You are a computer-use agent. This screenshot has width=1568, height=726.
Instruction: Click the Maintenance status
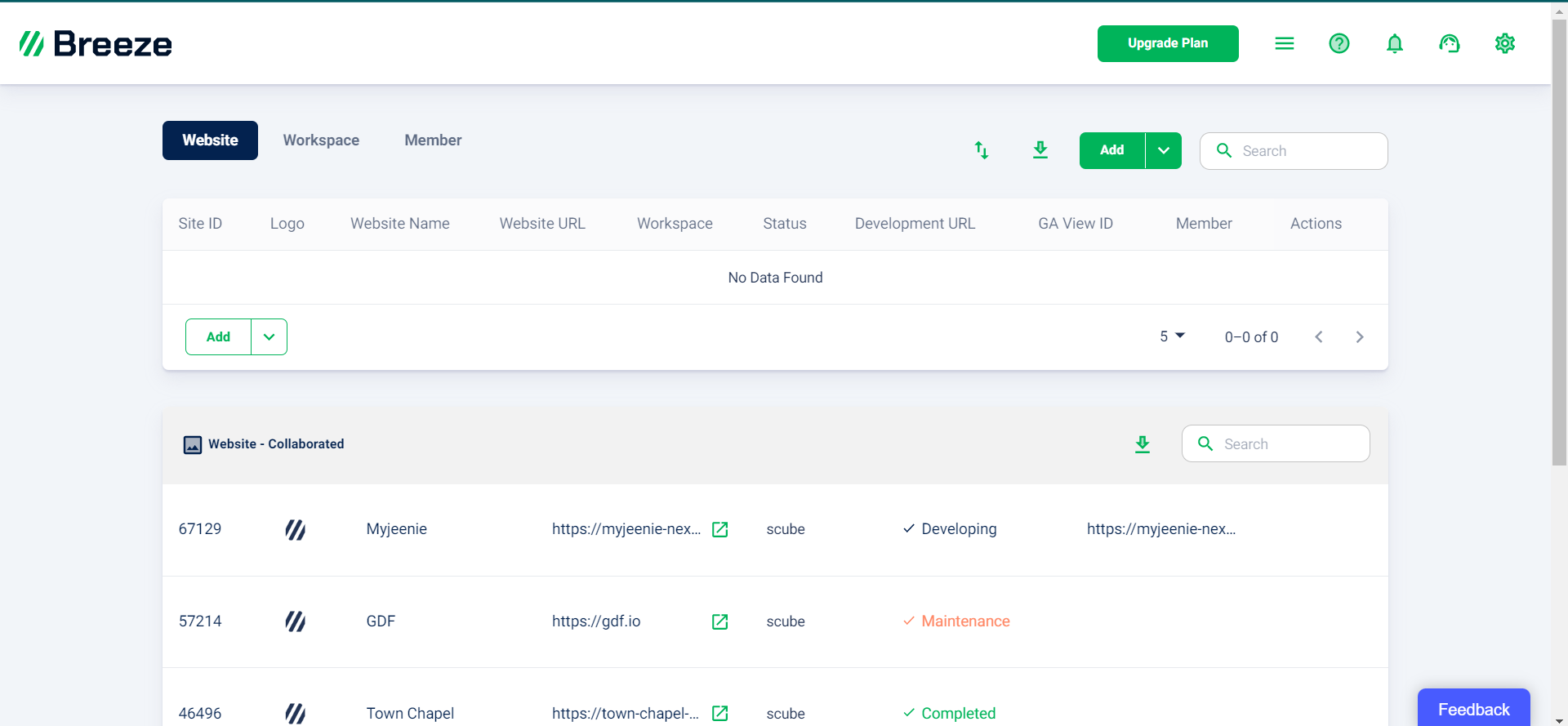(956, 621)
